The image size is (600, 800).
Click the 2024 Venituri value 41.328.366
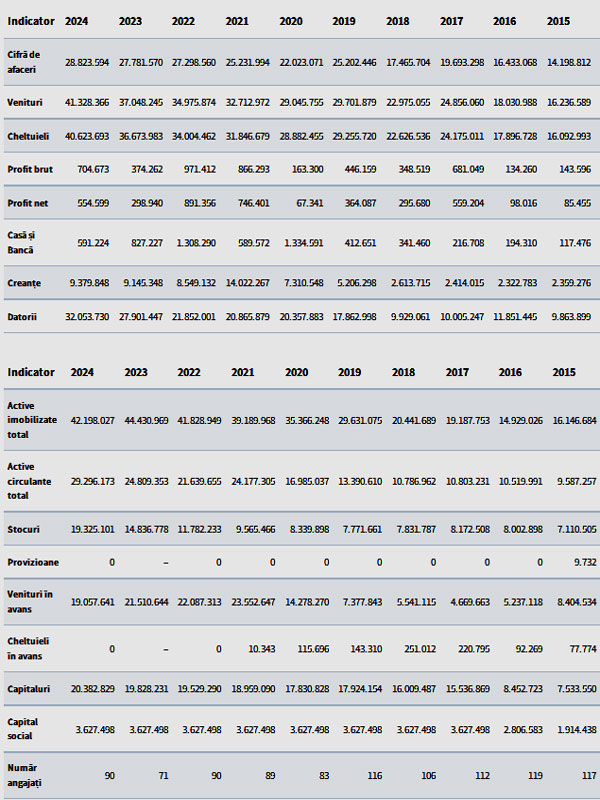click(x=87, y=103)
